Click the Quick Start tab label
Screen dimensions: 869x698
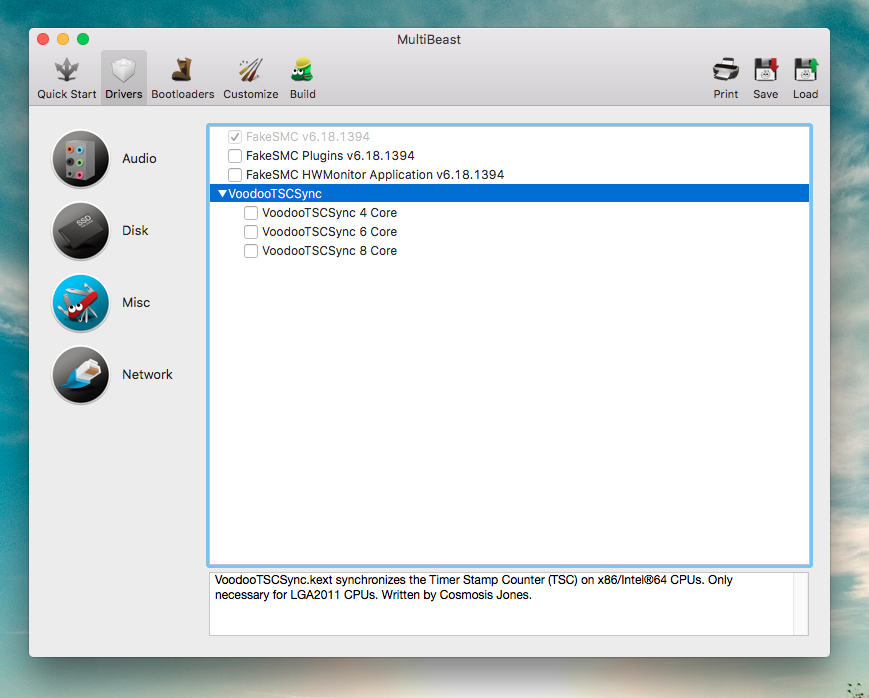(67, 94)
